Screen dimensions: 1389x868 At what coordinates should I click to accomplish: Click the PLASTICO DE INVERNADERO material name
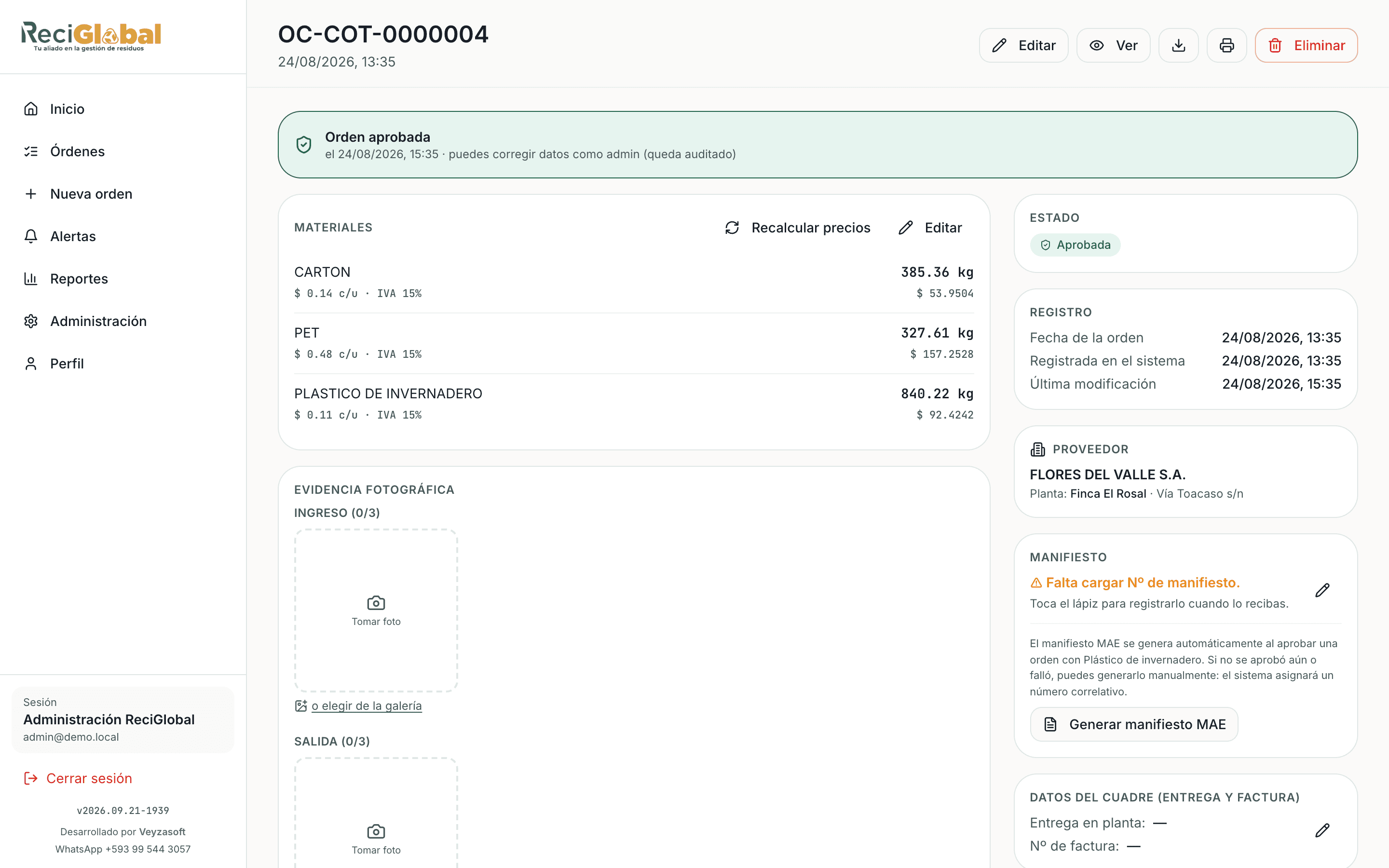click(388, 394)
